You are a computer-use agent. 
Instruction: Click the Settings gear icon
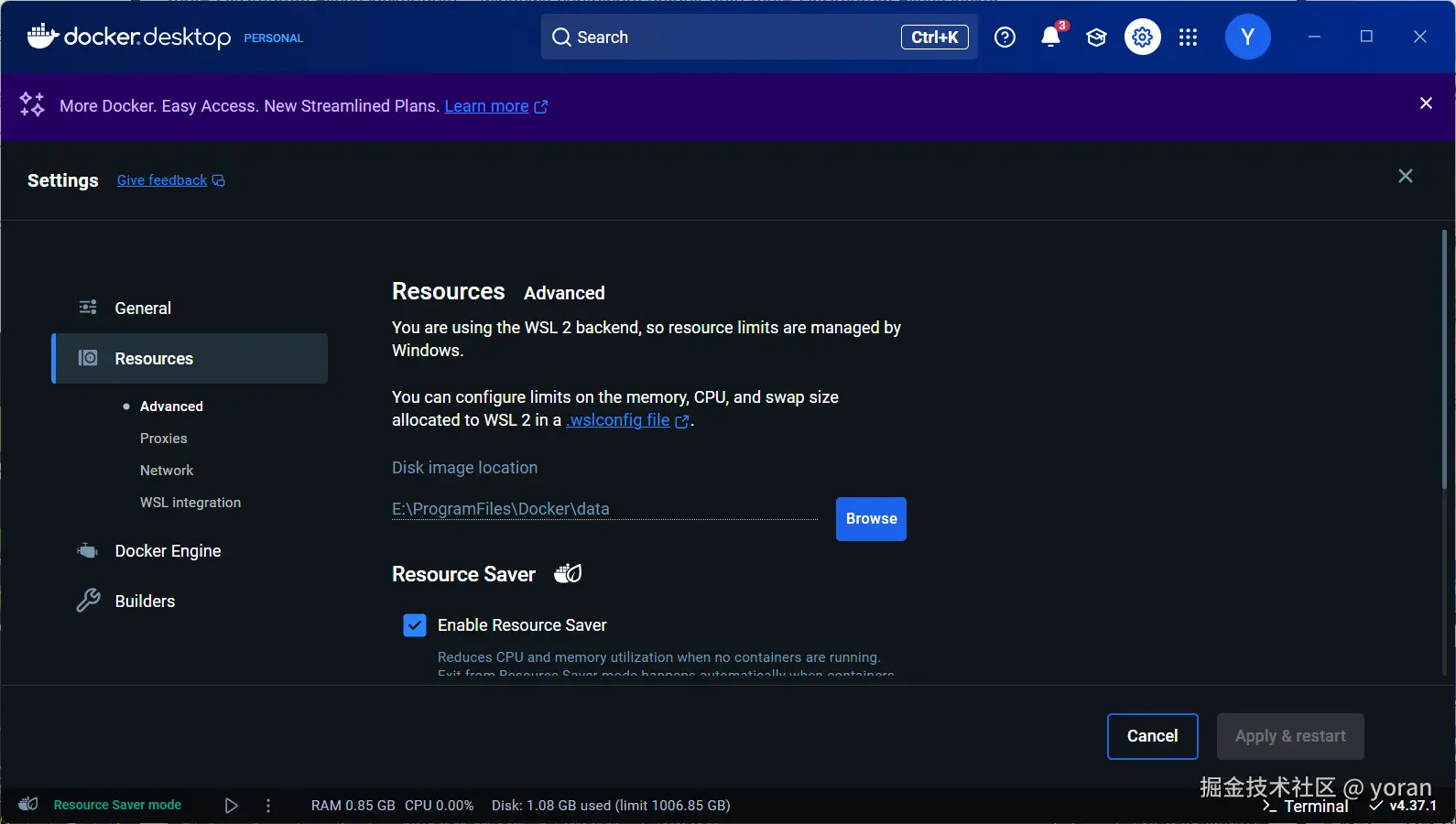tap(1142, 37)
